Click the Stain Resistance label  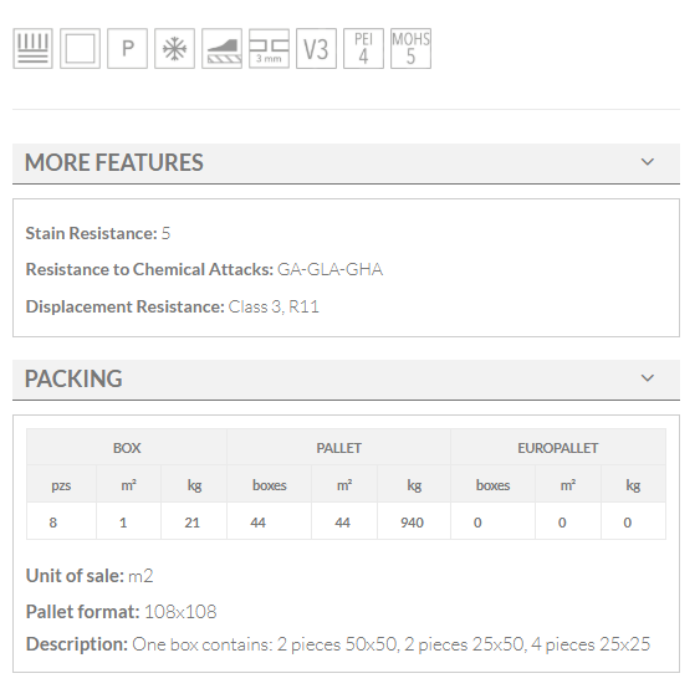point(91,233)
